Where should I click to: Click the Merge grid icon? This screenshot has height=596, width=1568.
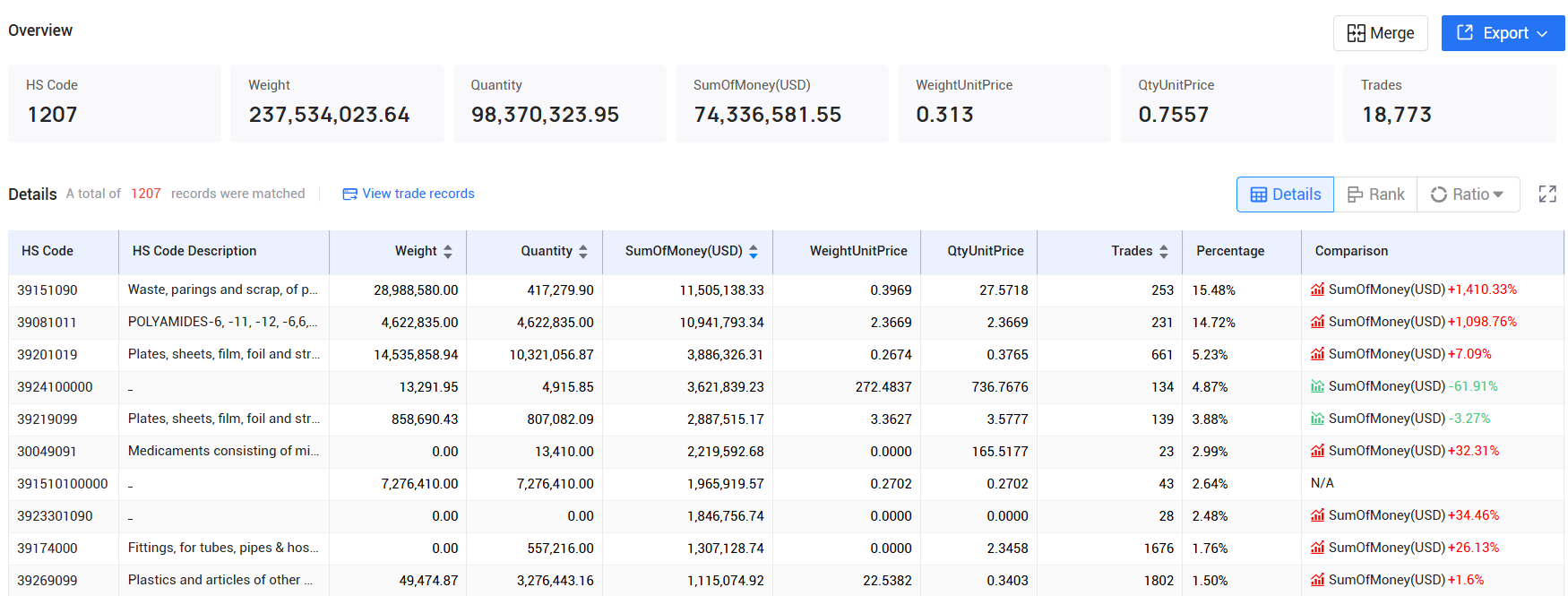1357,33
